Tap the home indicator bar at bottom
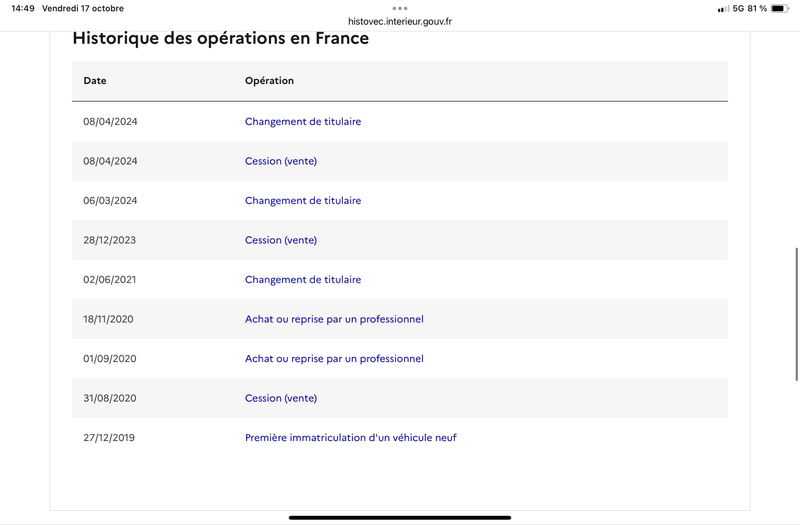Image resolution: width=800 pixels, height=525 pixels. [400, 517]
